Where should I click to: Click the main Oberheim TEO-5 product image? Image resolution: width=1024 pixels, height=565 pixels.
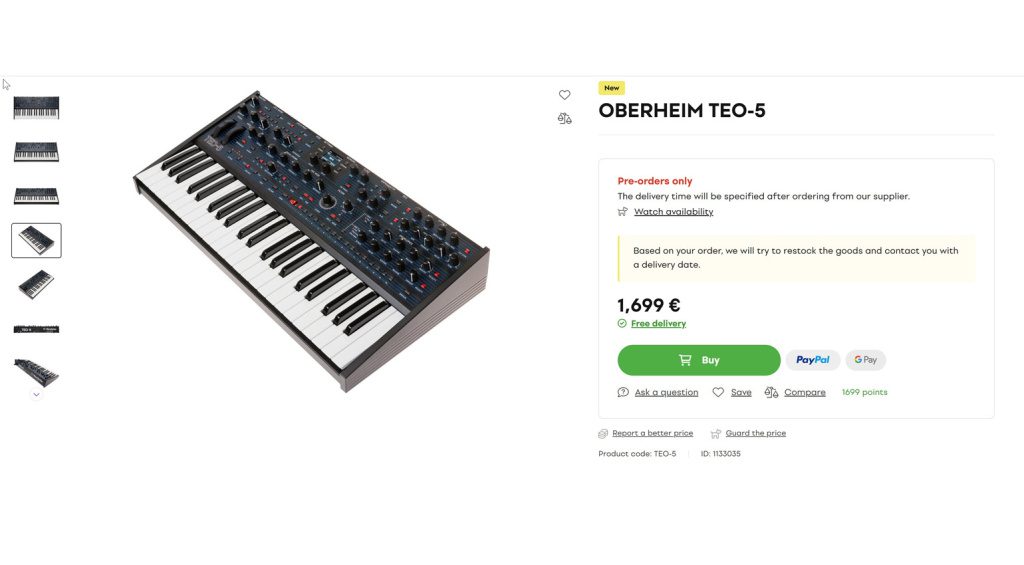pos(310,240)
